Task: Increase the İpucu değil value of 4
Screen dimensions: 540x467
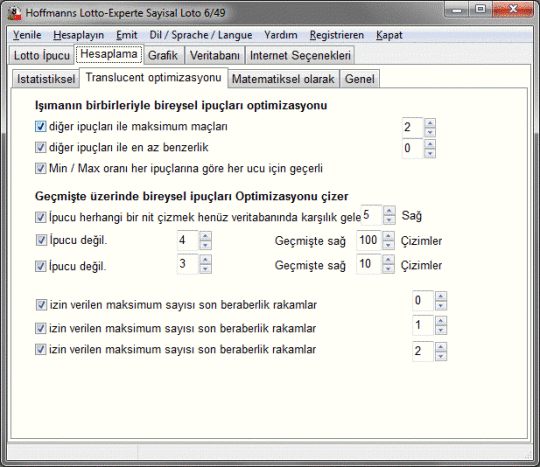Action: (205, 236)
